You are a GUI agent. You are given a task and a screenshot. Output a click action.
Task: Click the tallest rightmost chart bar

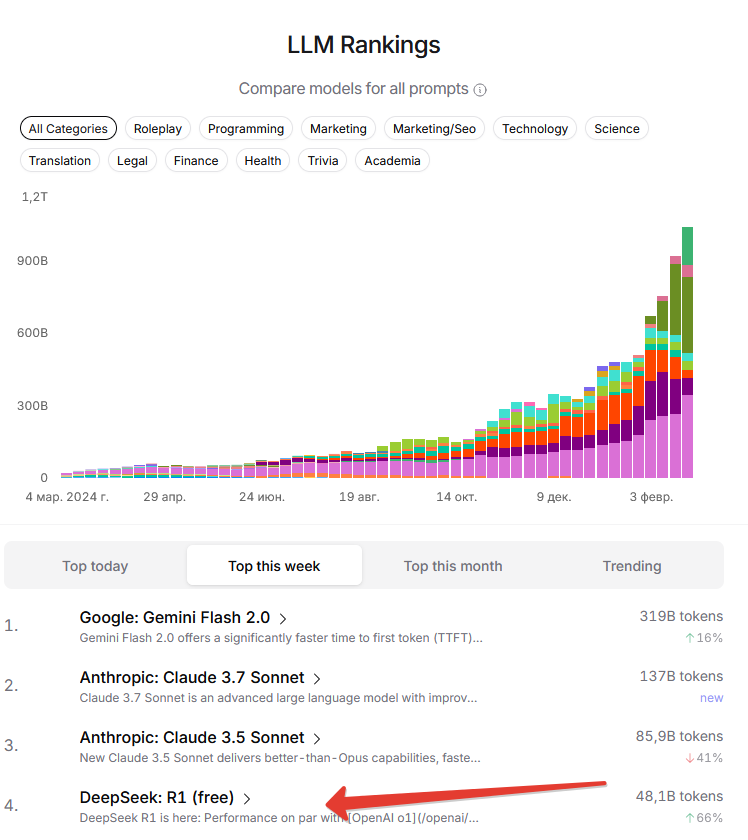point(687,352)
